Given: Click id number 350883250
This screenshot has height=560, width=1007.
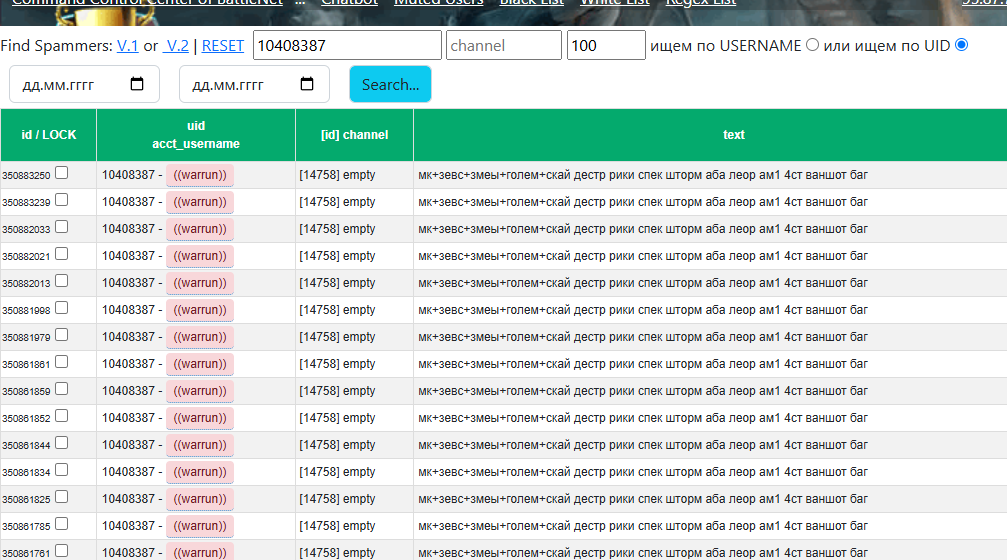Looking at the screenshot, I should (26, 175).
